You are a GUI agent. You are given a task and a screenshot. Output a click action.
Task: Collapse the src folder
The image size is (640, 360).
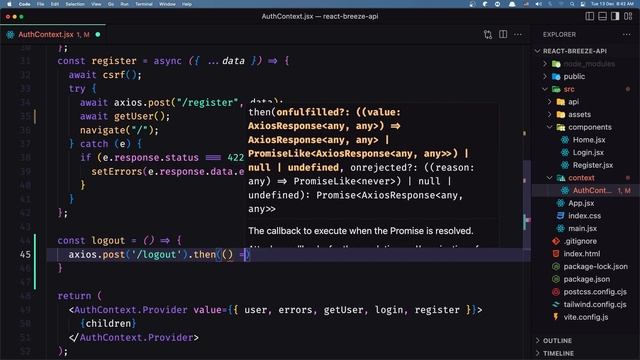click(x=545, y=89)
